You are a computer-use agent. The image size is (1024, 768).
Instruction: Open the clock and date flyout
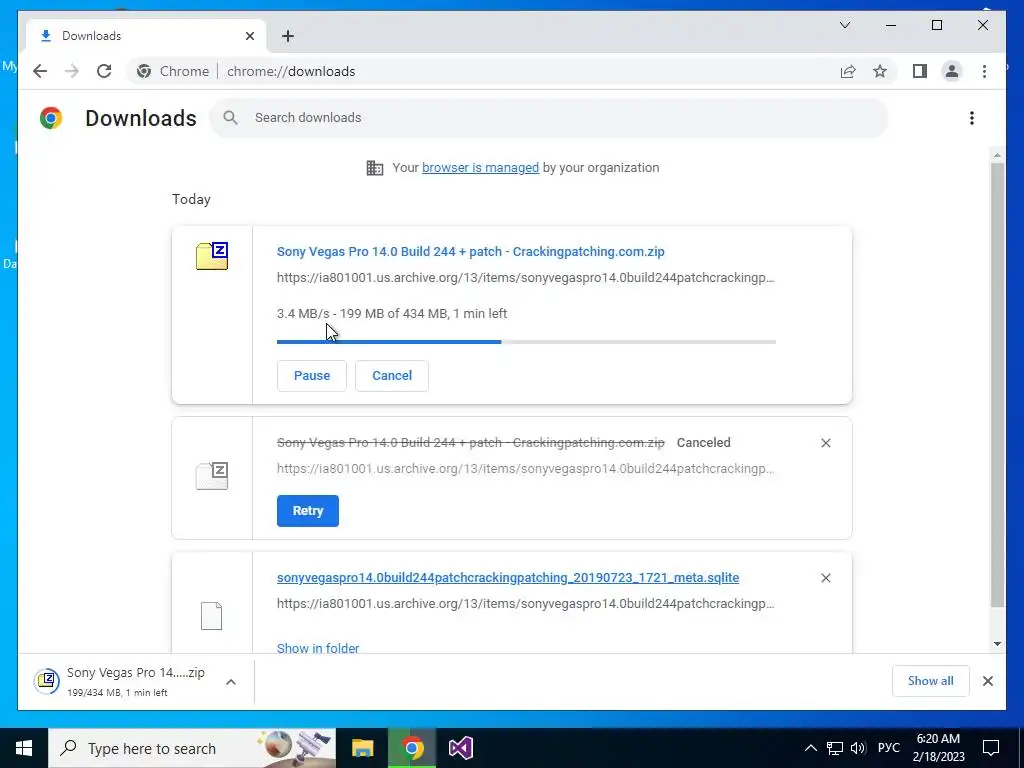(x=938, y=748)
